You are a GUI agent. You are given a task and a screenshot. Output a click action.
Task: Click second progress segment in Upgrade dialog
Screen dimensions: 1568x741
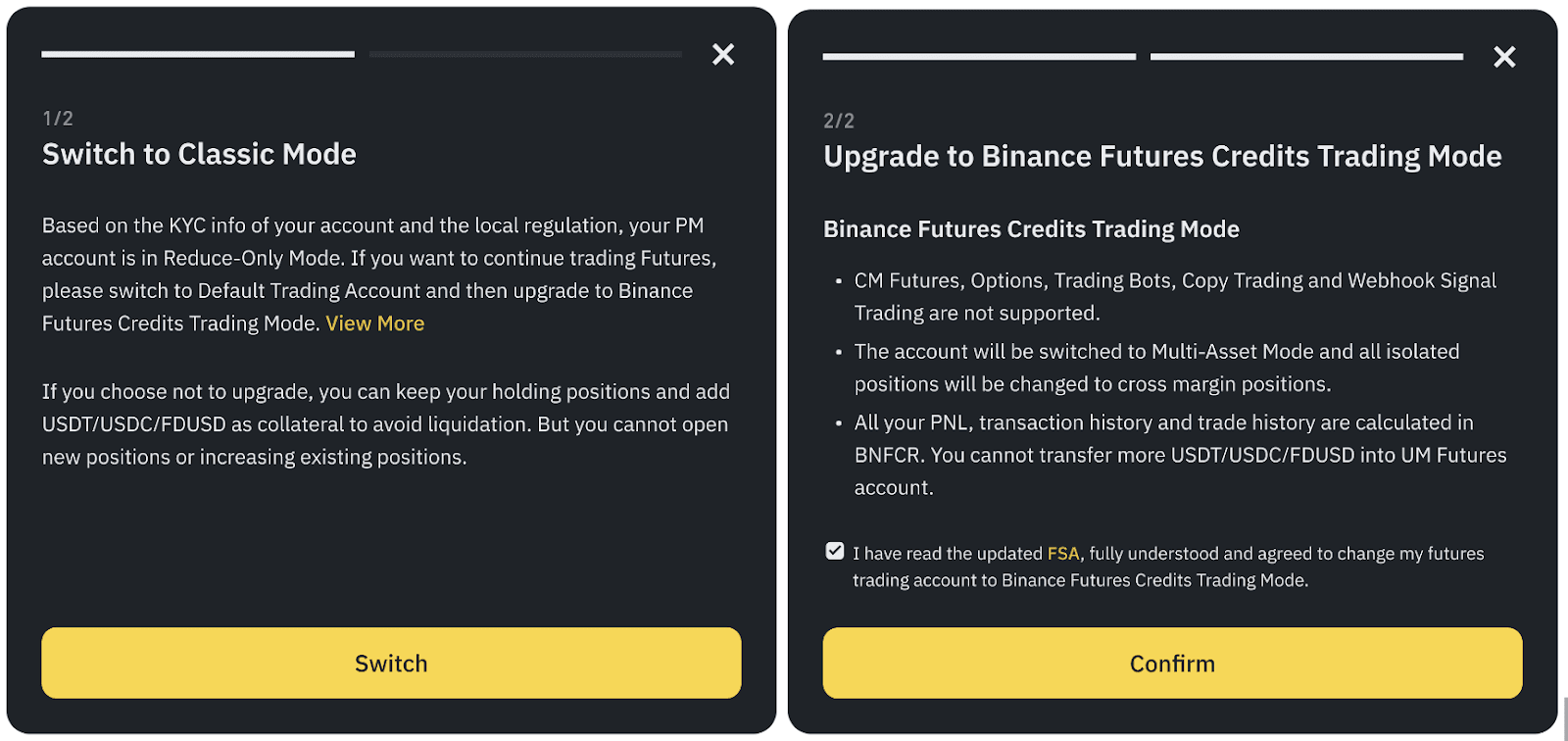pos(1306,57)
